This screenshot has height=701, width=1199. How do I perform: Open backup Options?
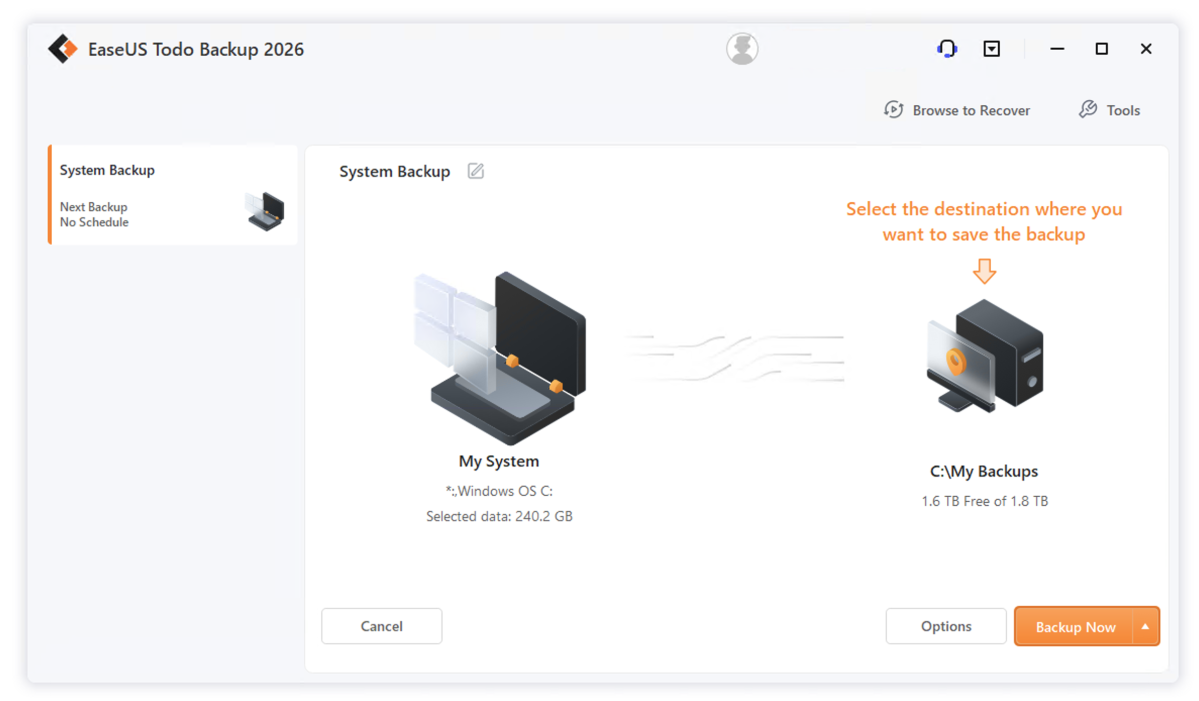point(946,626)
